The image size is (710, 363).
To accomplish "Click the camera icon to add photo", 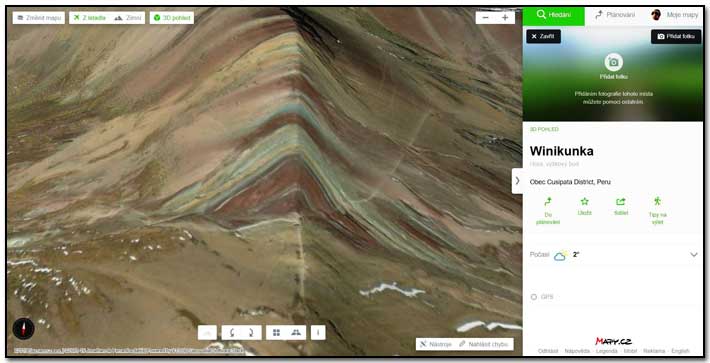I will (613, 62).
